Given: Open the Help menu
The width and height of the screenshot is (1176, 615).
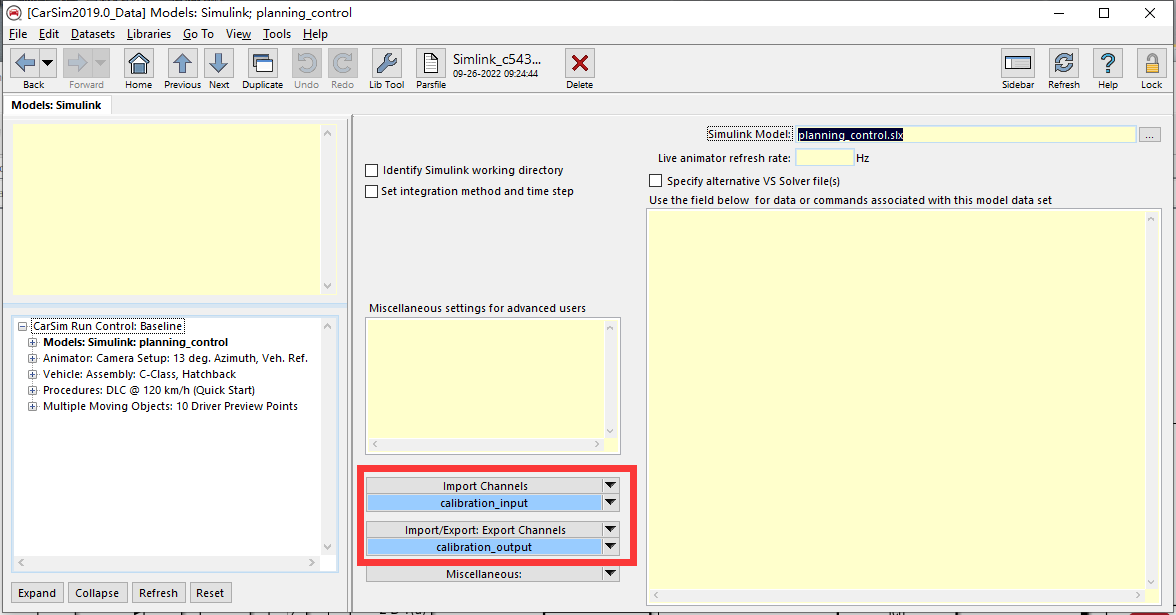Looking at the screenshot, I should point(315,34).
